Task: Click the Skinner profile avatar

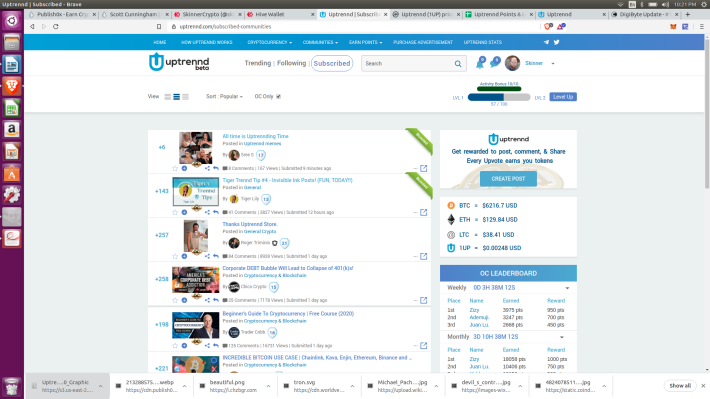Action: 513,63
